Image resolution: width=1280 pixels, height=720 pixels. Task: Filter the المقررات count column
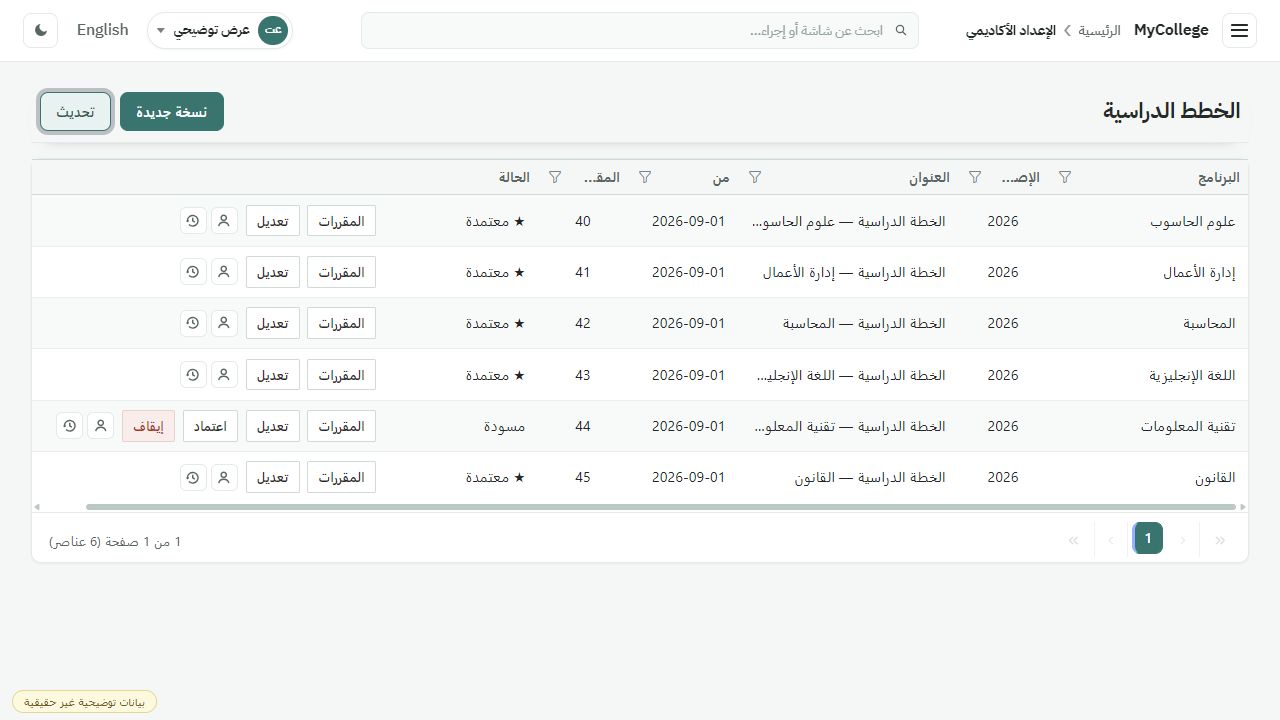click(x=555, y=177)
